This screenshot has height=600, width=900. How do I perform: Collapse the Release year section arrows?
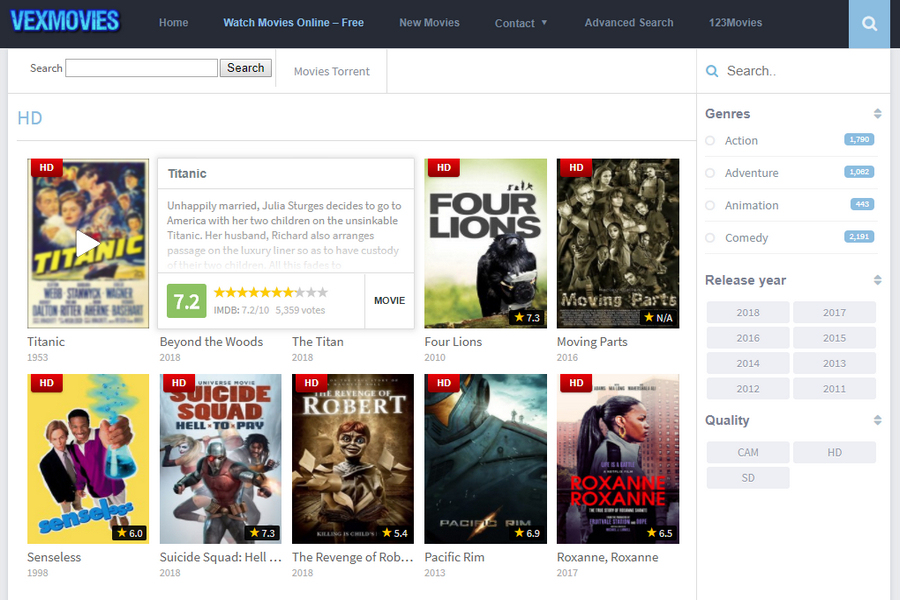[x=877, y=280]
